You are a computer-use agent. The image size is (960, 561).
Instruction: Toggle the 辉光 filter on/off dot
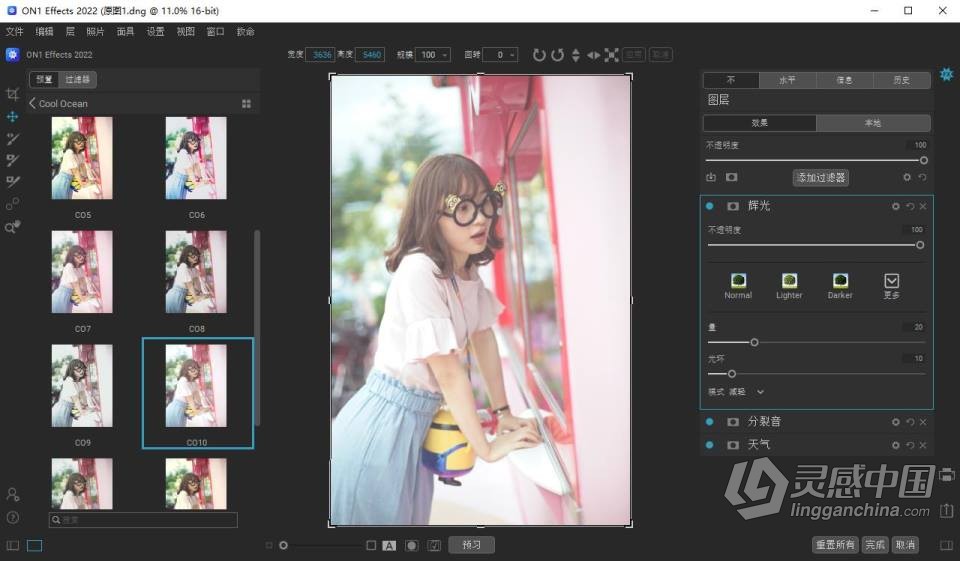point(709,206)
